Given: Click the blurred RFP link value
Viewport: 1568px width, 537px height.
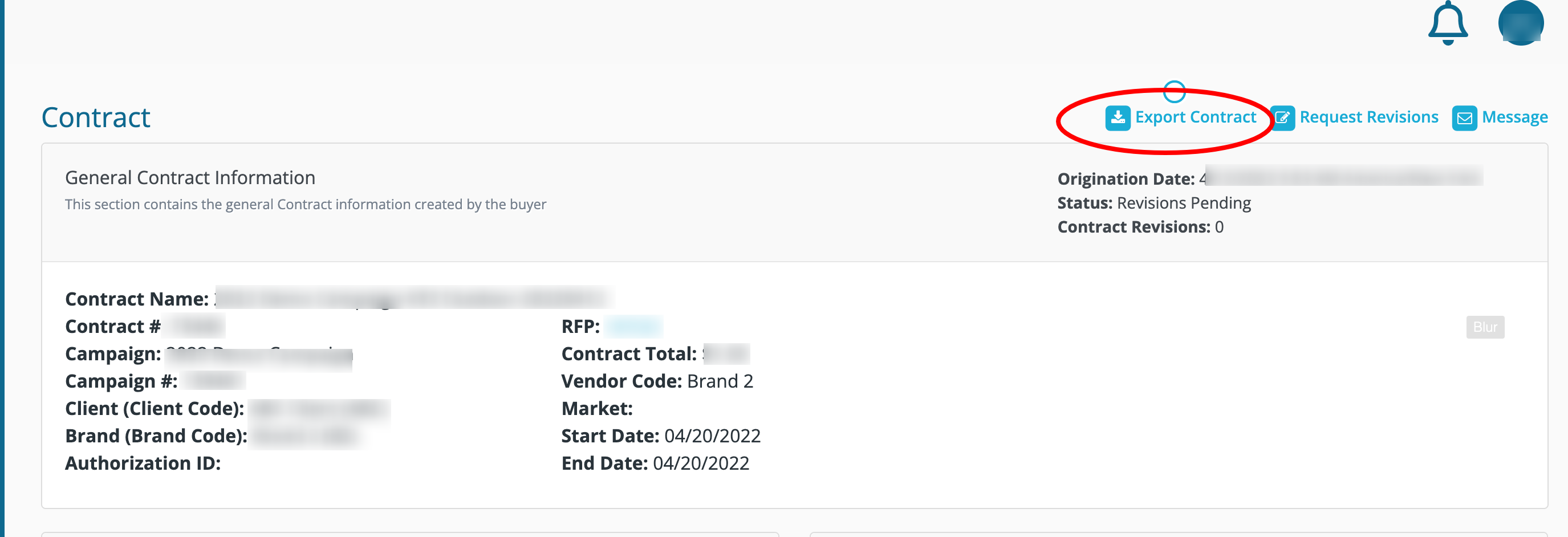Looking at the screenshot, I should 634,327.
